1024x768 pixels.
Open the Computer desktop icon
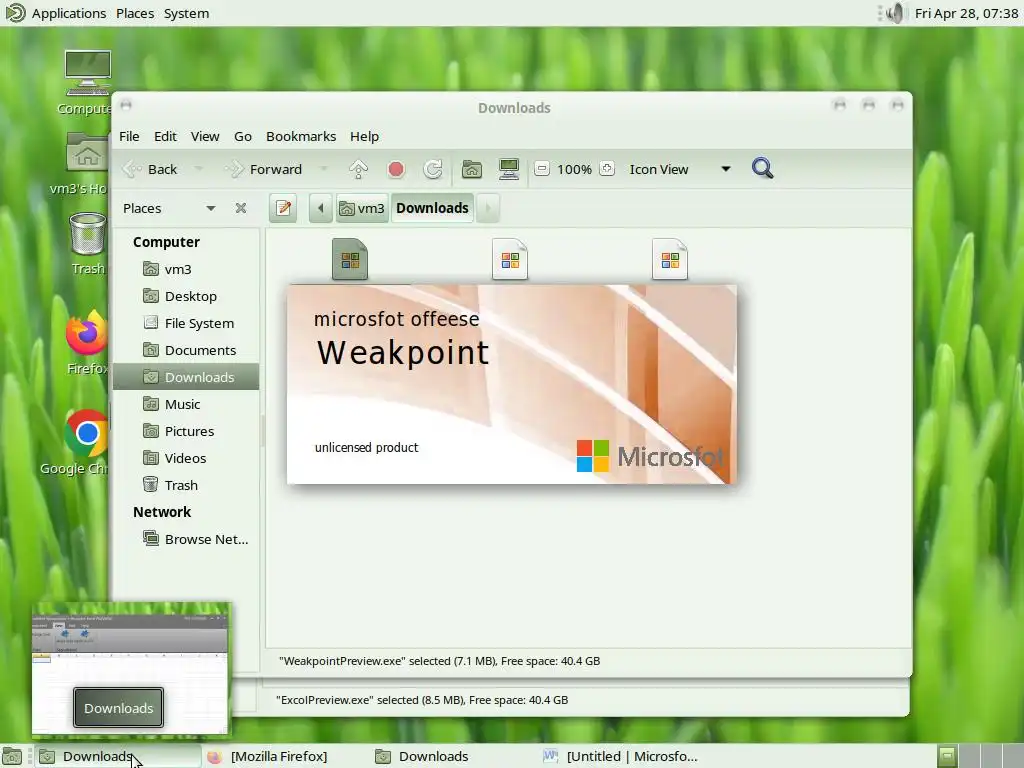(87, 83)
